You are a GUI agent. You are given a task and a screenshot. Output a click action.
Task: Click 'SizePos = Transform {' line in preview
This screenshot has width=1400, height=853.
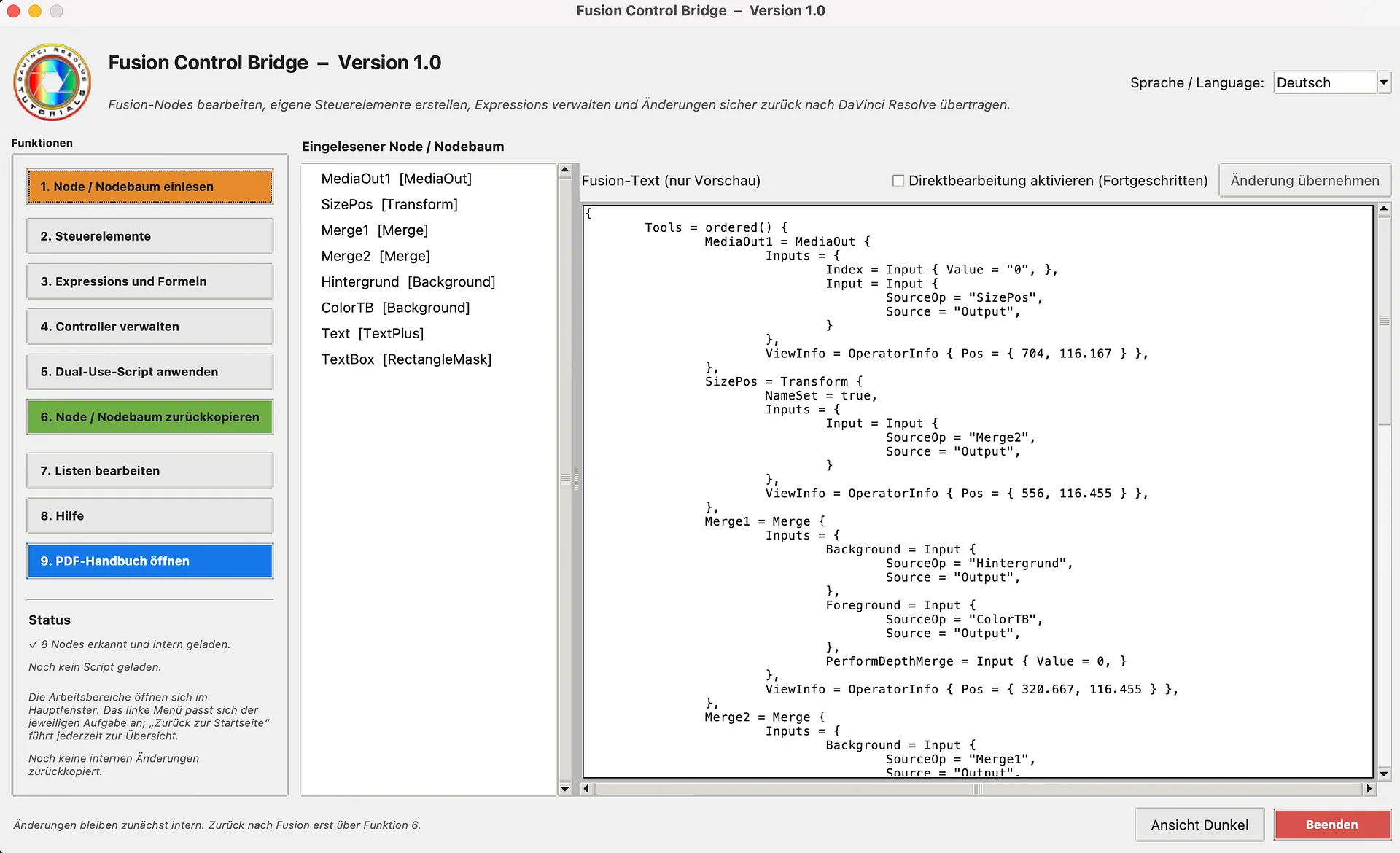tap(784, 381)
